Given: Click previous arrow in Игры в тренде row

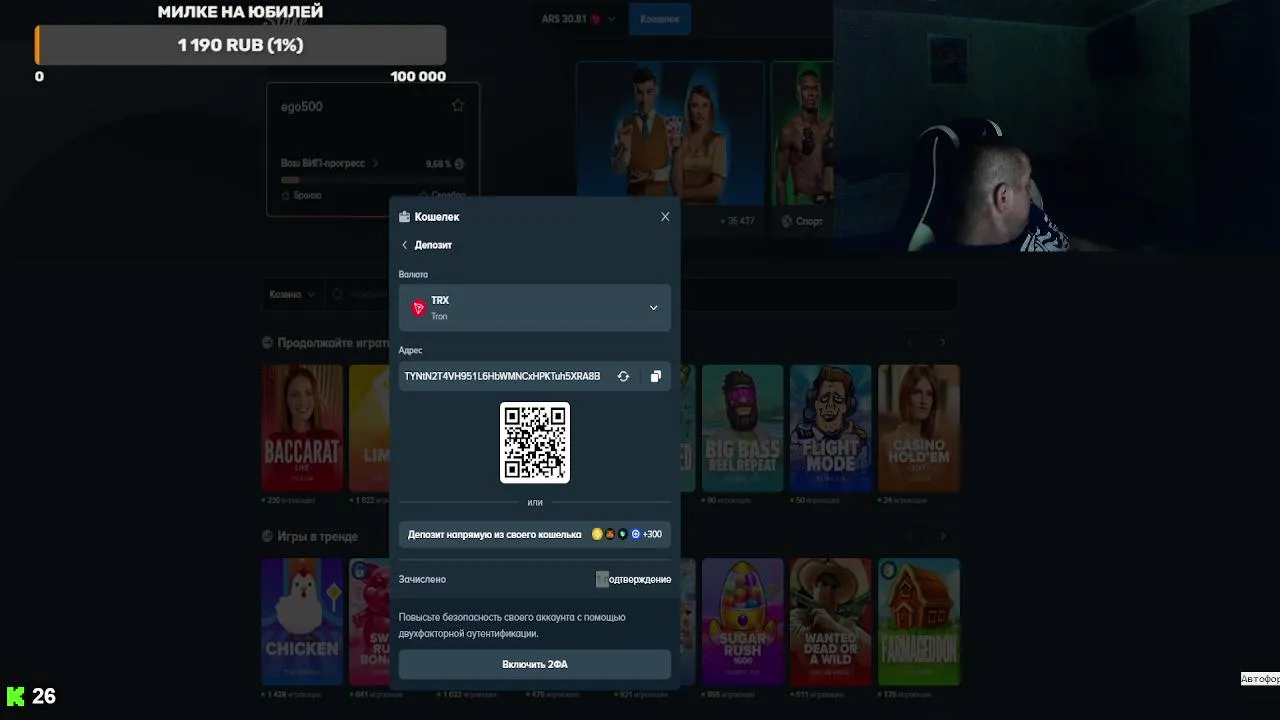Looking at the screenshot, I should (x=911, y=537).
